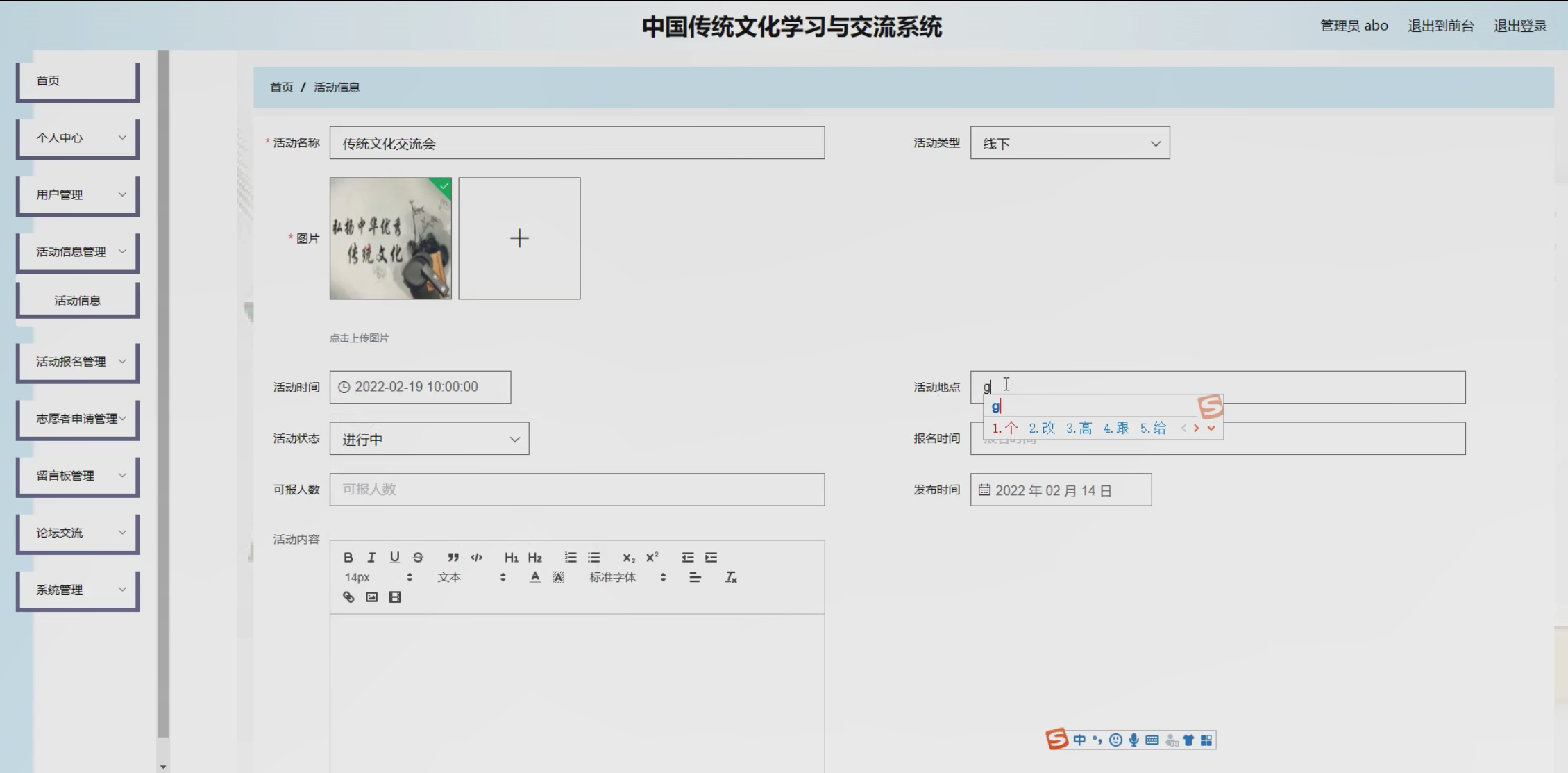Click the 退出登录 link

(1519, 26)
